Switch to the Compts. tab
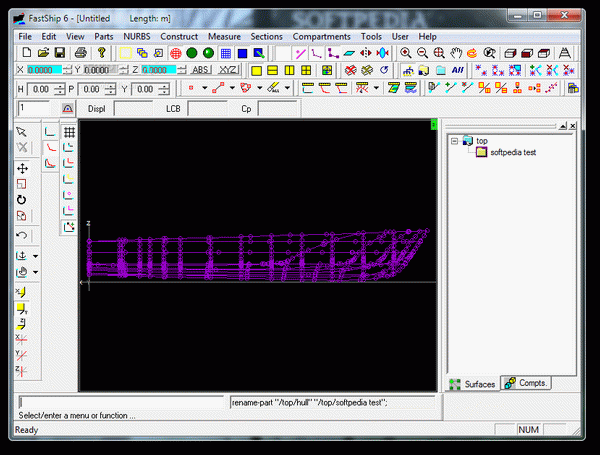600x455 pixels. [x=526, y=383]
